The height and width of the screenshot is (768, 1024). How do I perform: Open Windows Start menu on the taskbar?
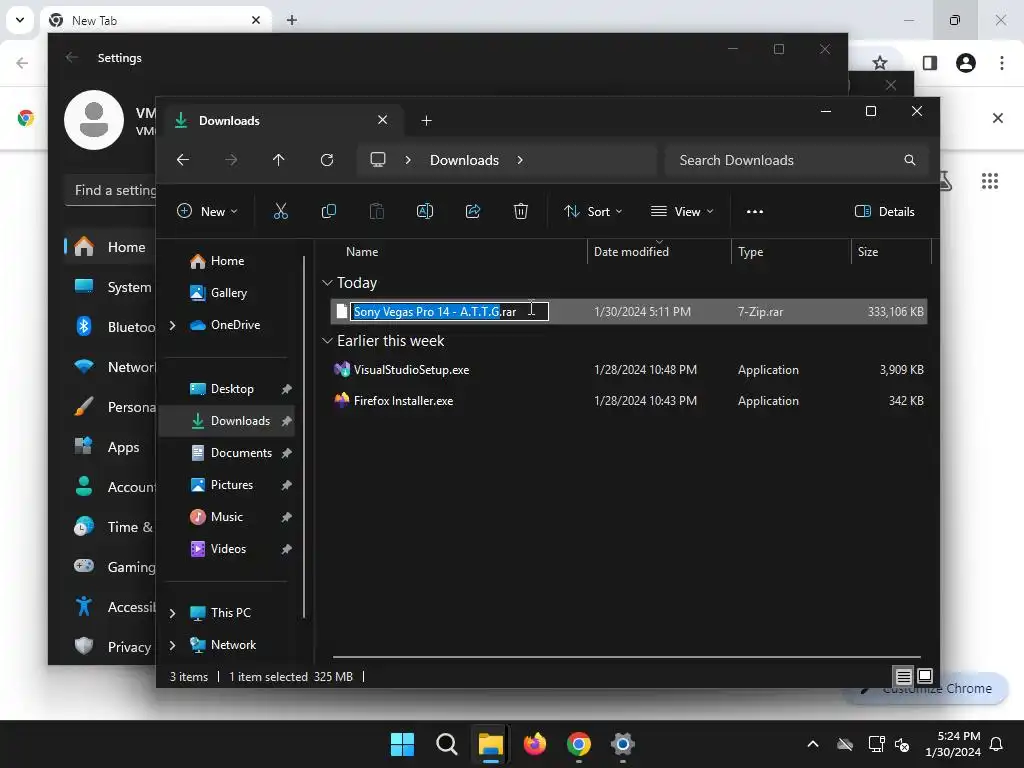(x=402, y=744)
